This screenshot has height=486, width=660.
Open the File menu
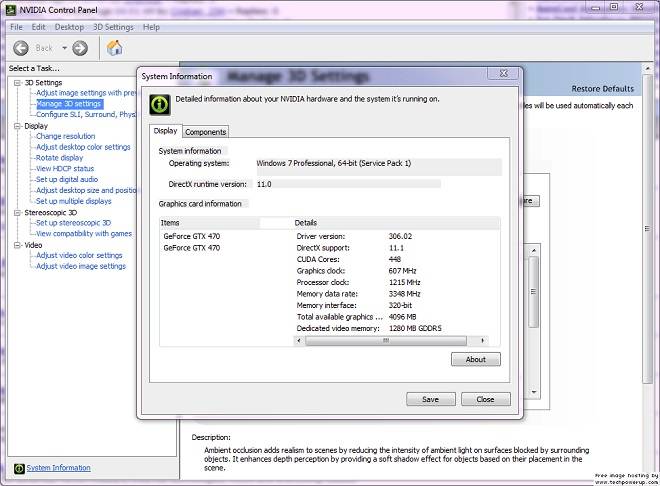[16, 27]
